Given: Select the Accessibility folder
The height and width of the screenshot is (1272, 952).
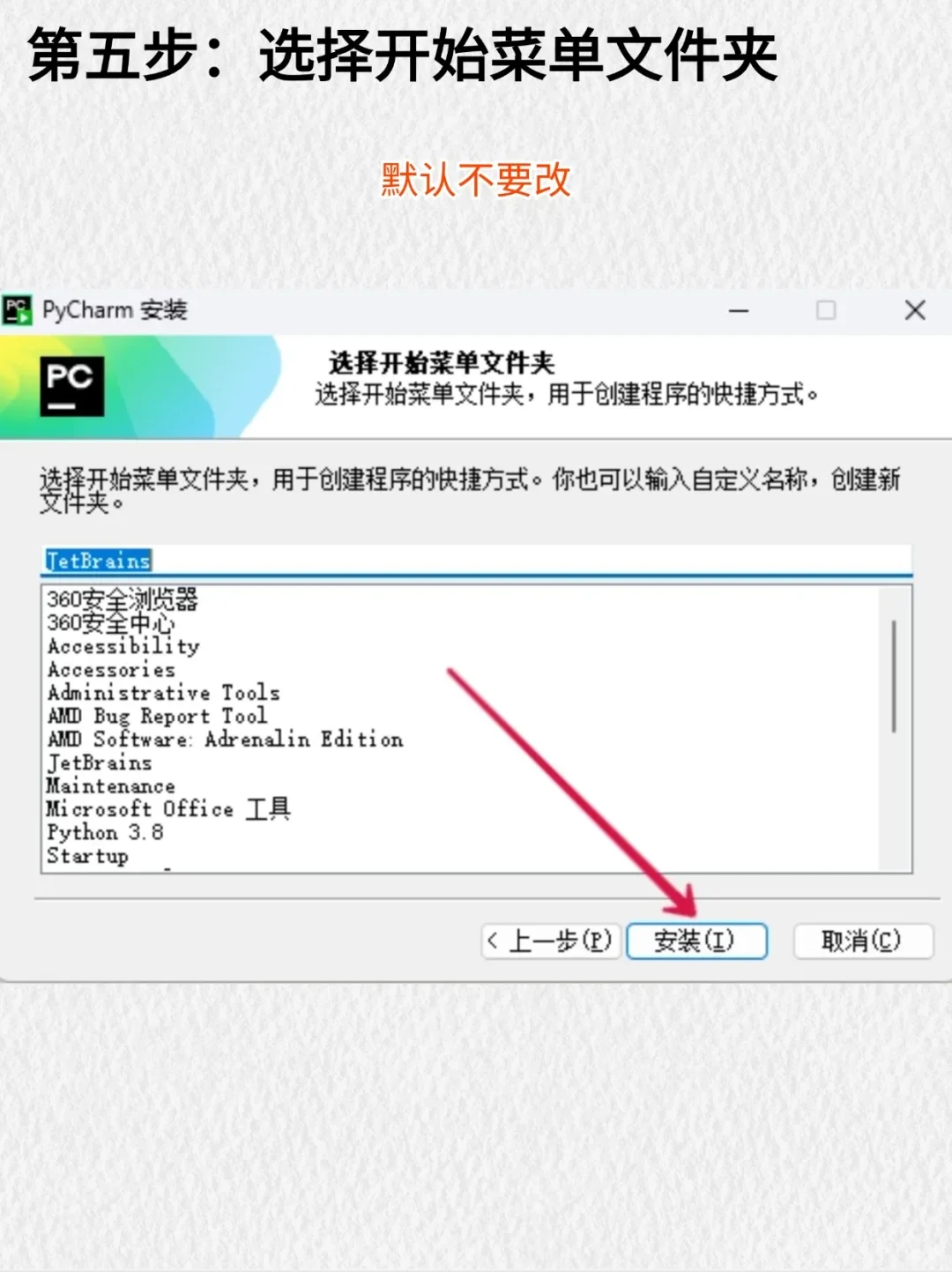Looking at the screenshot, I should (123, 646).
